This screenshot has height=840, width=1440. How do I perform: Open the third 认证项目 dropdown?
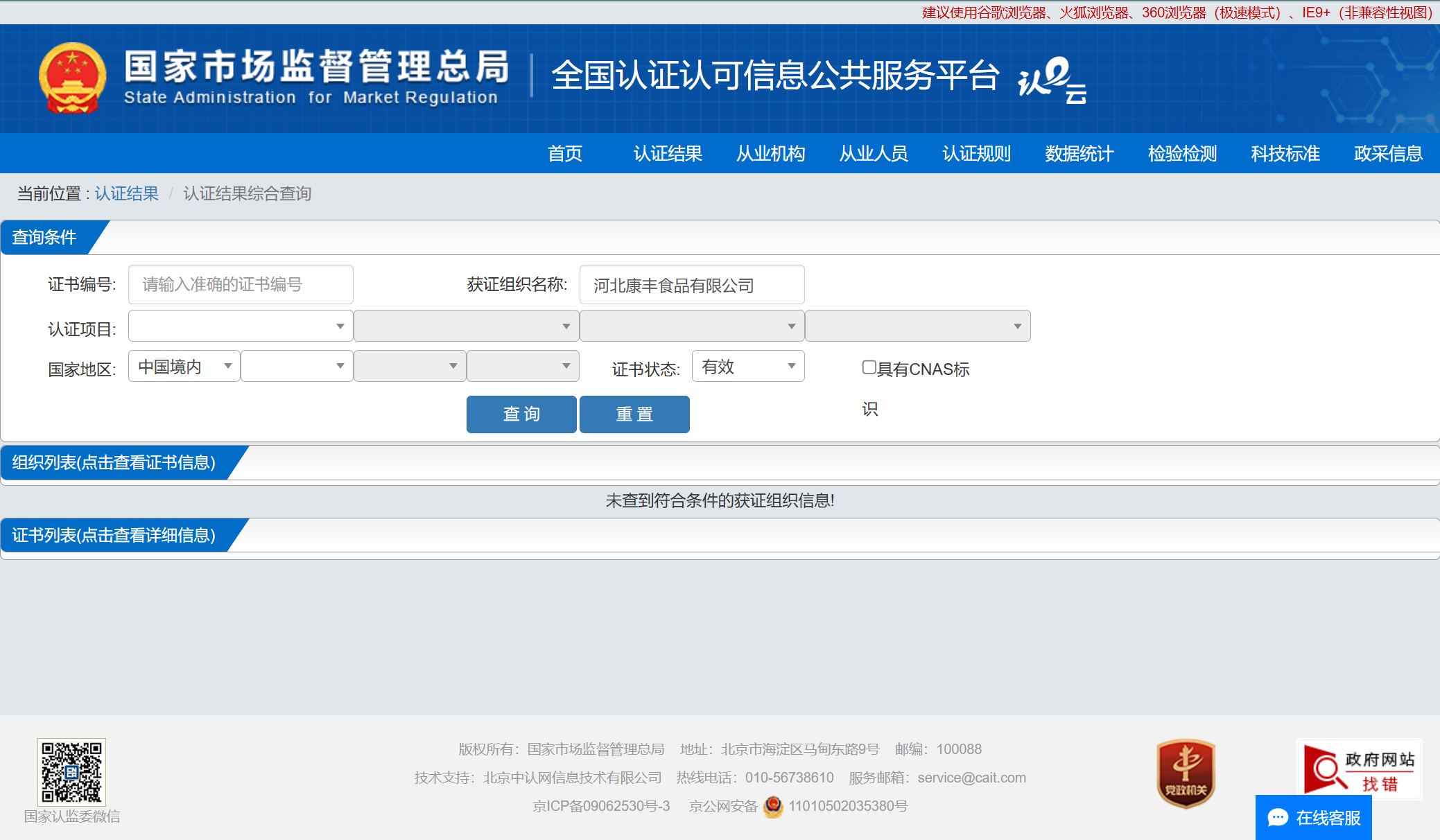(x=692, y=326)
